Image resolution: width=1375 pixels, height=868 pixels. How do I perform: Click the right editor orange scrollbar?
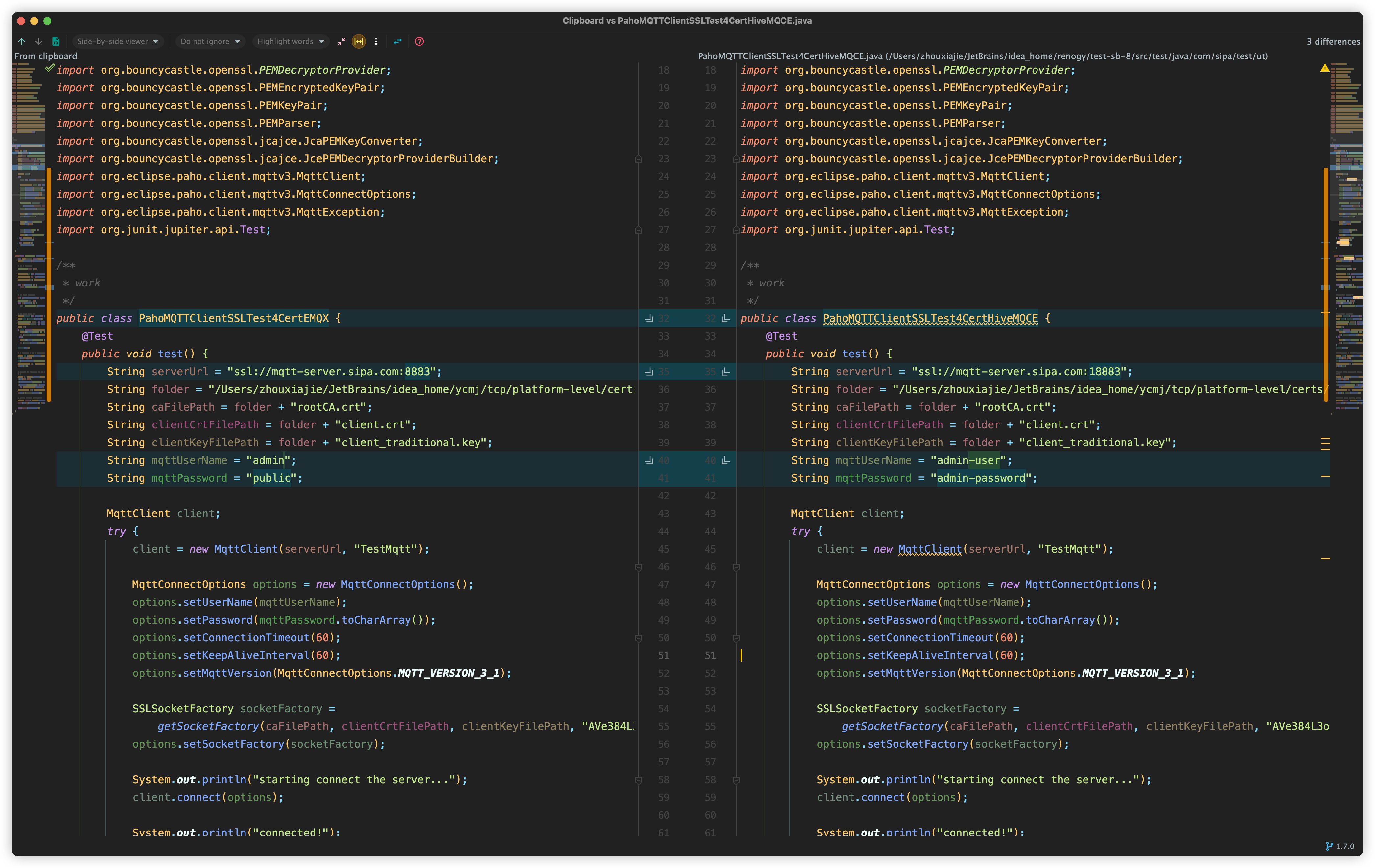(x=1325, y=286)
